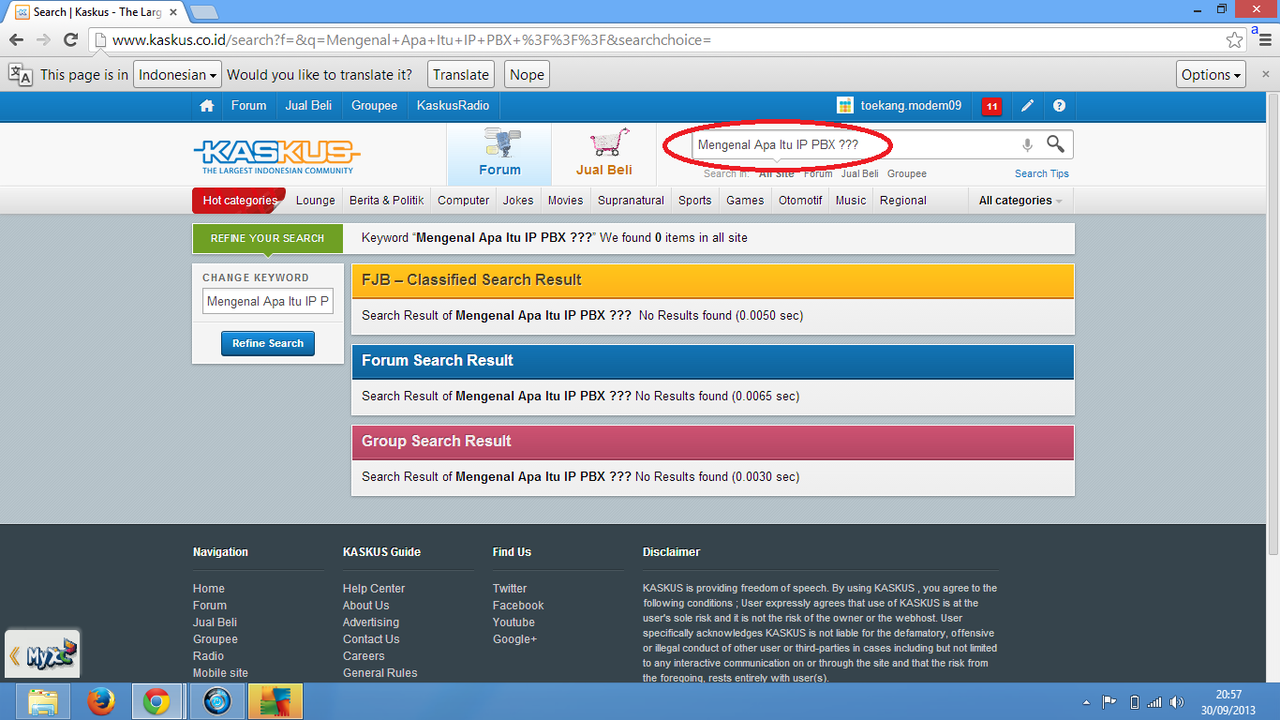Open Firefox from the taskbar

point(101,703)
